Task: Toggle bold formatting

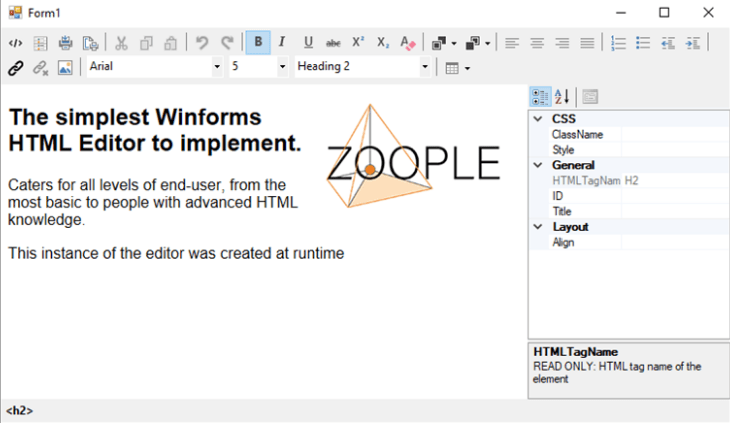Action: [x=258, y=42]
